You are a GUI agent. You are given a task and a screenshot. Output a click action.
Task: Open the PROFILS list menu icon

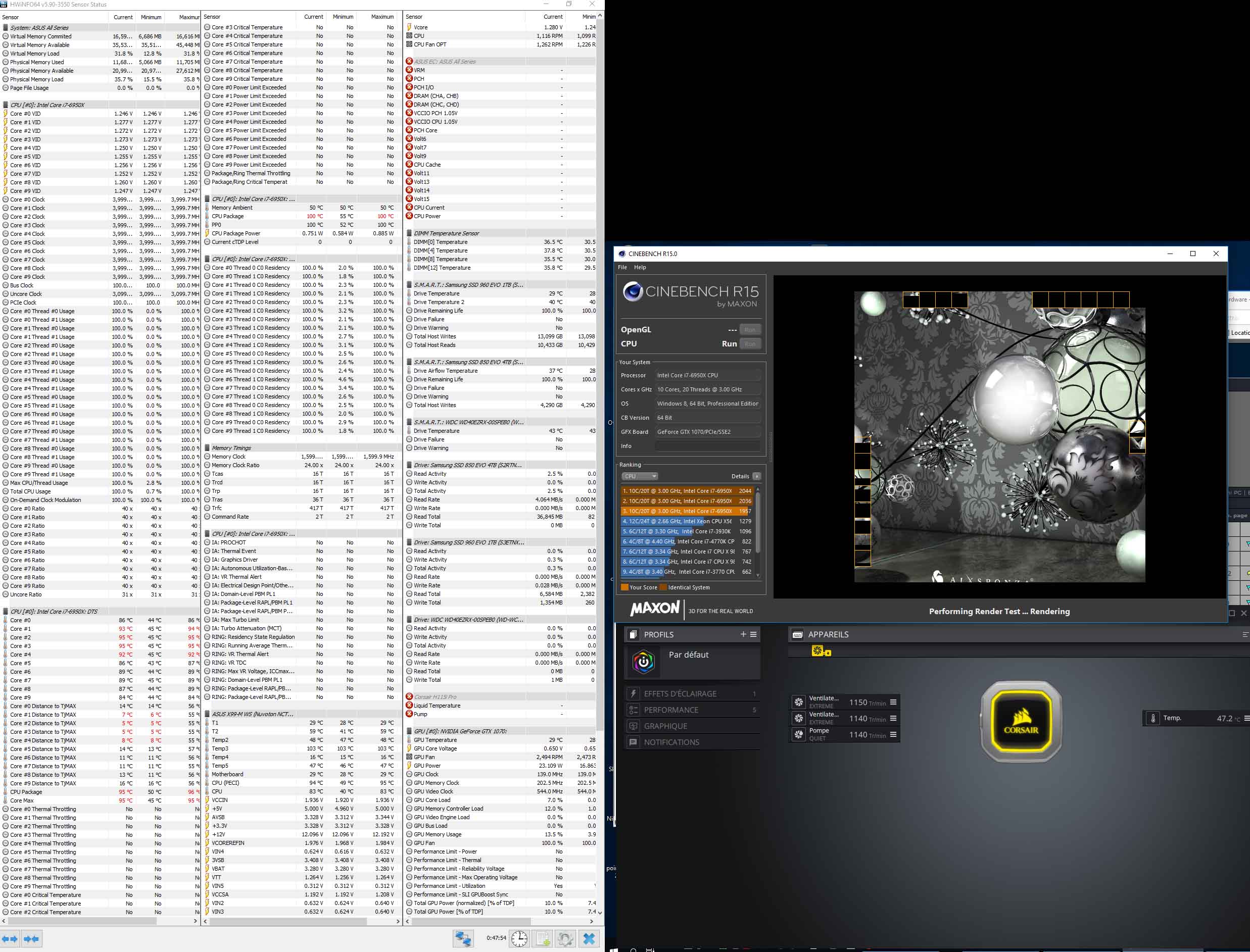[x=753, y=634]
